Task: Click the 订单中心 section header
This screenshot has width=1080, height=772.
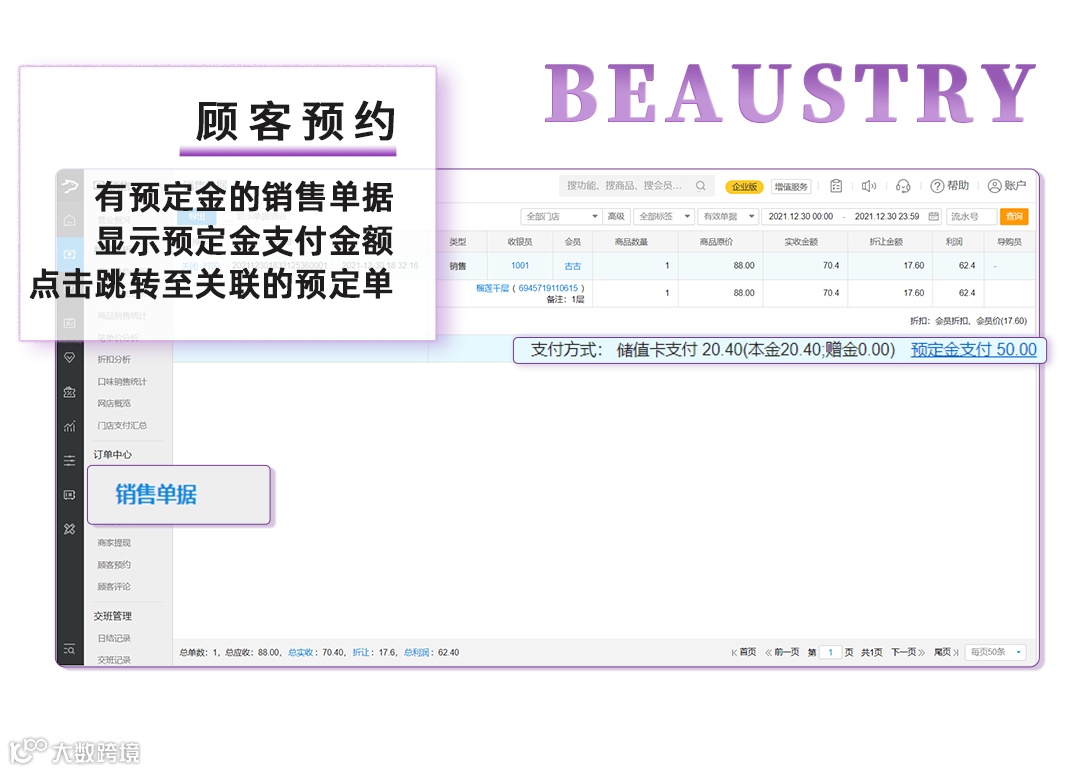Action: (112, 455)
